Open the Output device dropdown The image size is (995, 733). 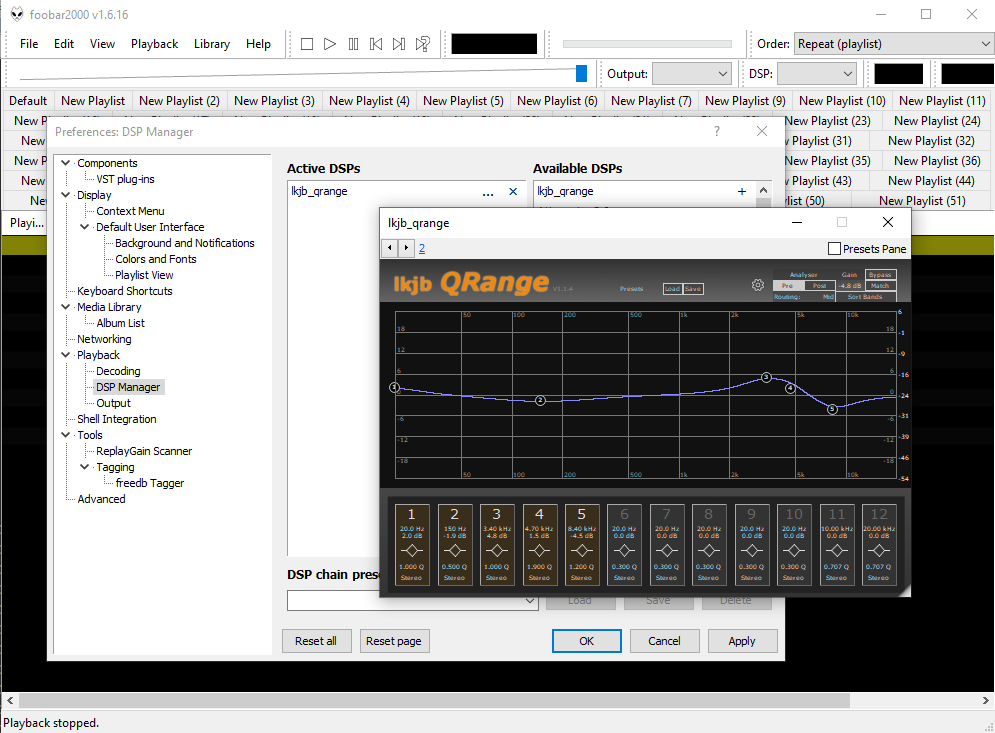pos(692,74)
